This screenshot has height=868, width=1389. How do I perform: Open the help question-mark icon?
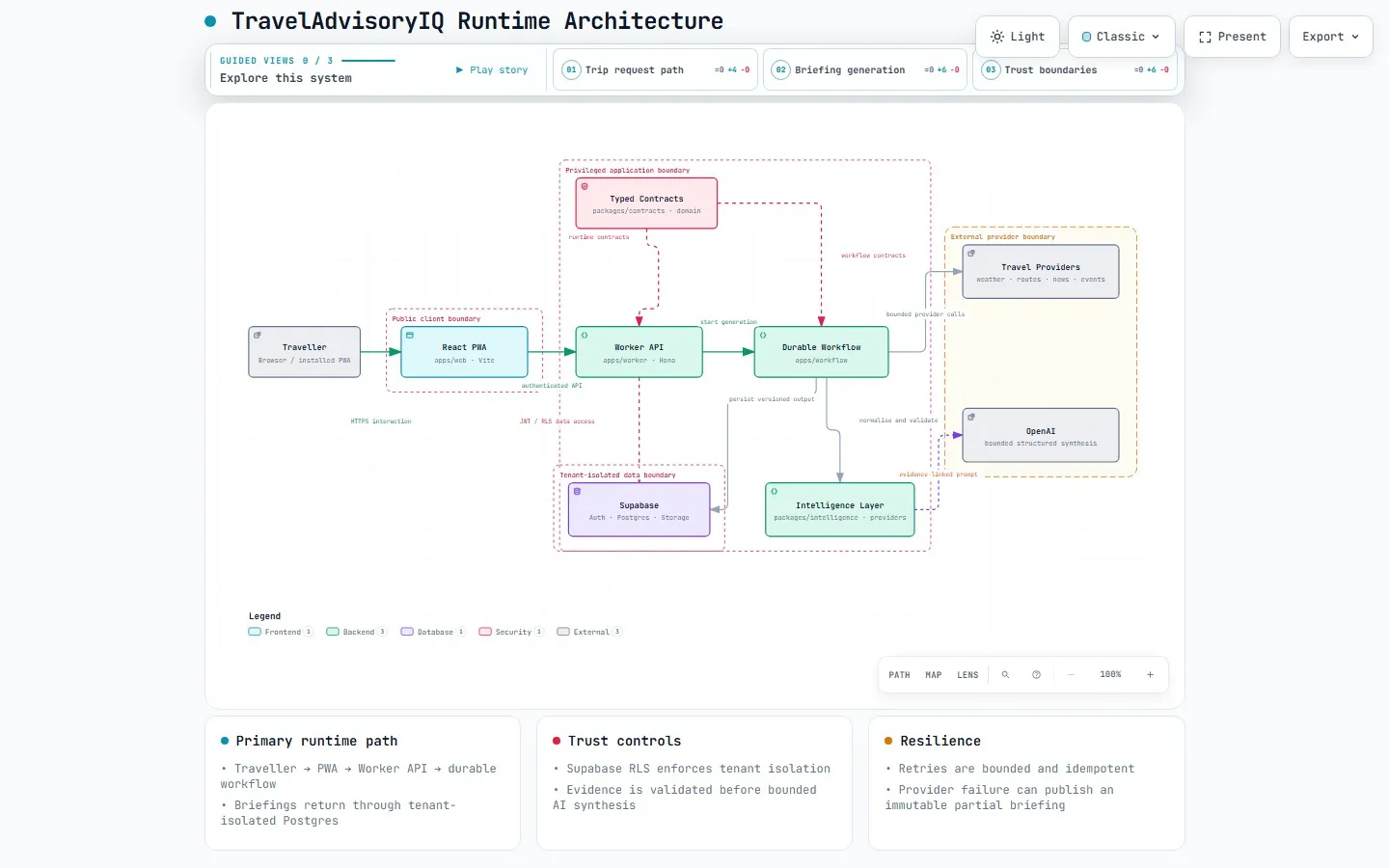click(1036, 675)
